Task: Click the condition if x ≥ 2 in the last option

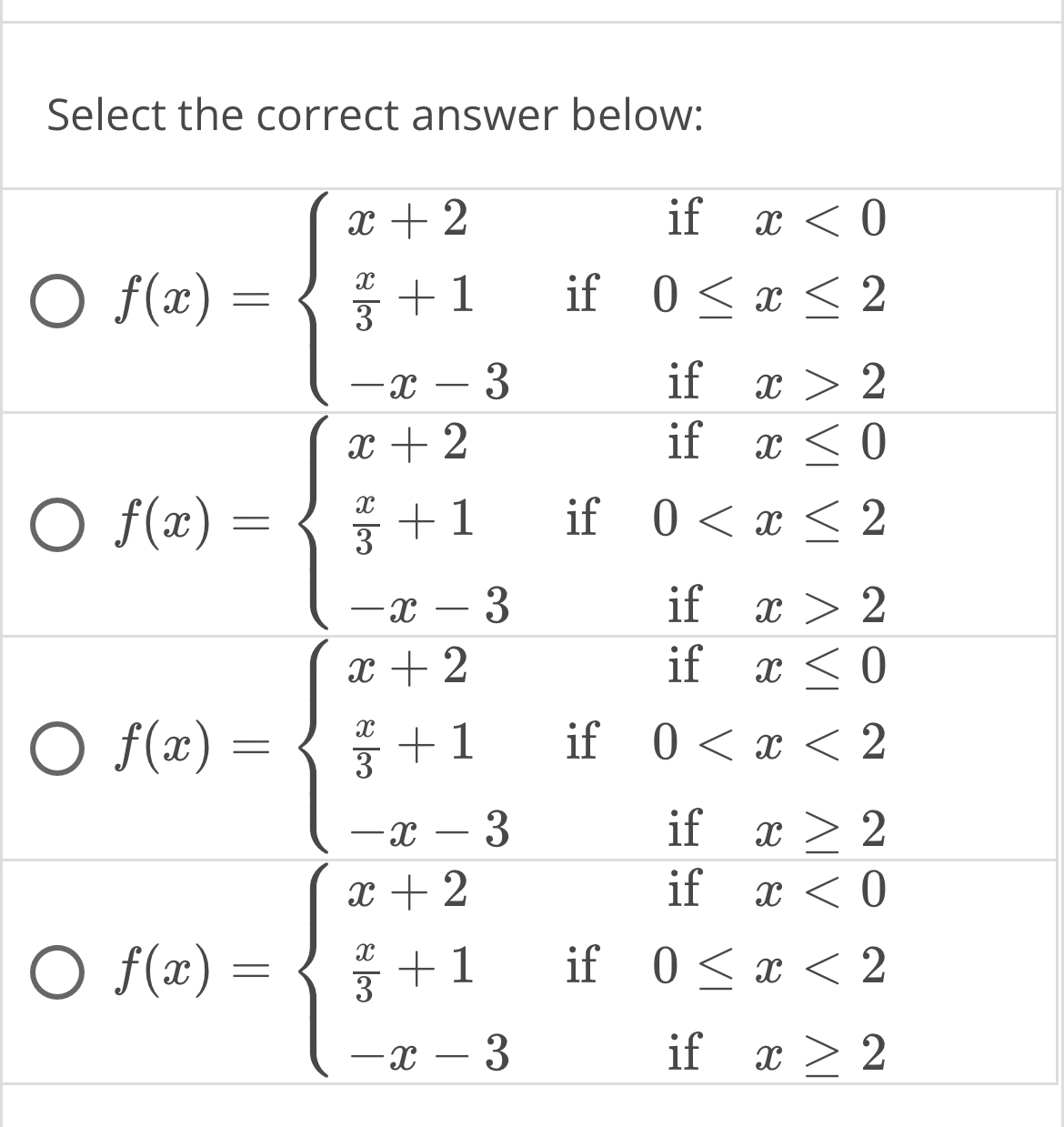Action: (x=779, y=1053)
